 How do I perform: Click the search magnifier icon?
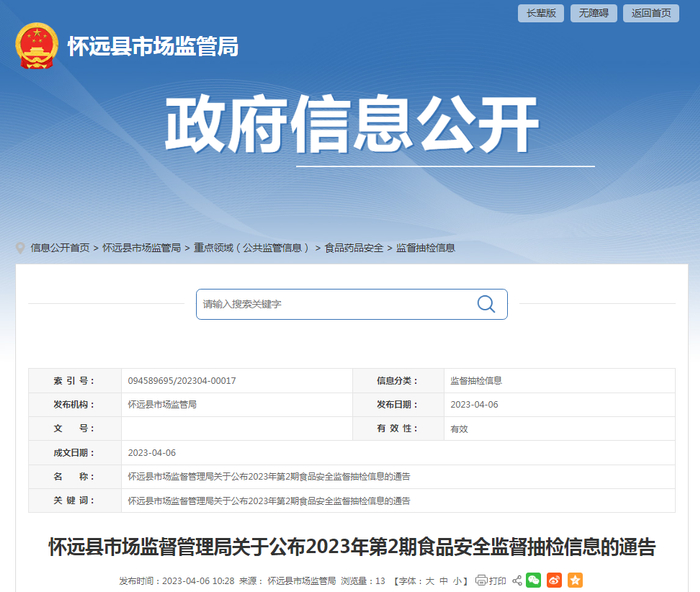pos(486,304)
